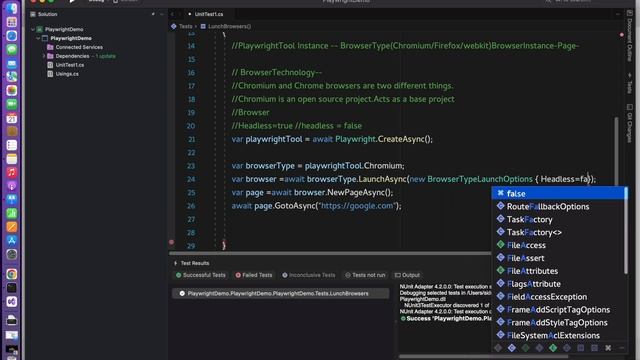Viewport: 640px width, 360px height.
Task: Click the Run play button in the toolbar
Action: (72, 1)
